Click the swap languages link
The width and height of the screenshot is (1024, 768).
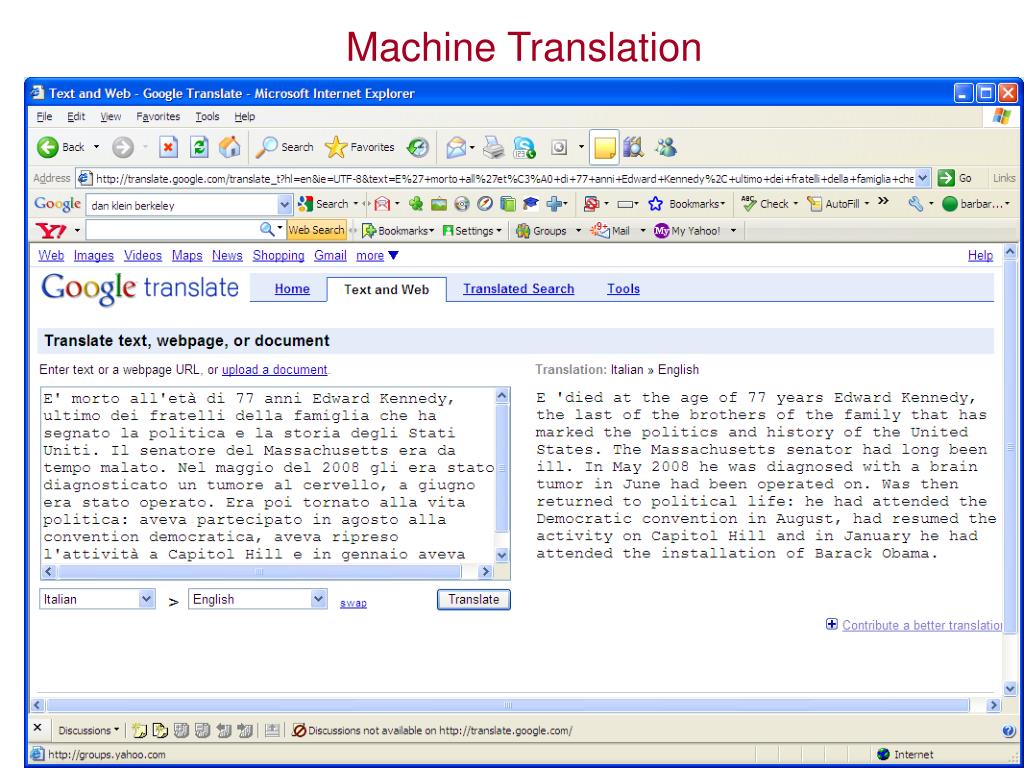pyautogui.click(x=353, y=603)
